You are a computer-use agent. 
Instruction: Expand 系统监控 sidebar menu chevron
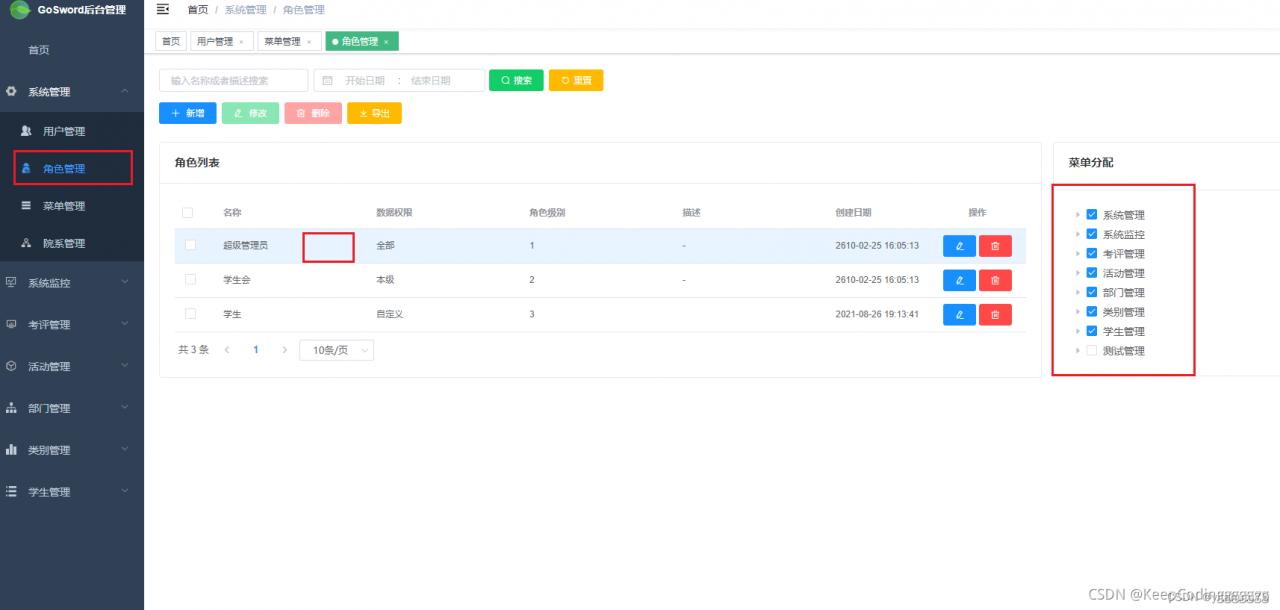tap(125, 283)
